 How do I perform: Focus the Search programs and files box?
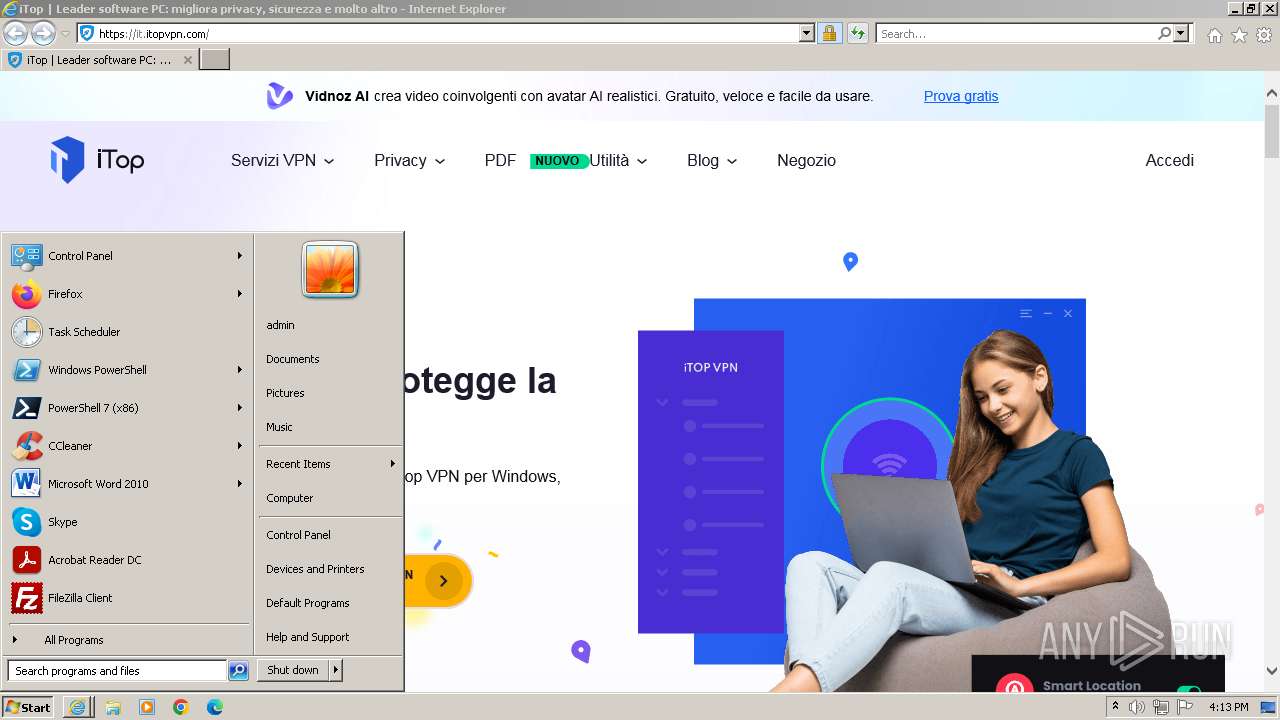click(x=117, y=671)
